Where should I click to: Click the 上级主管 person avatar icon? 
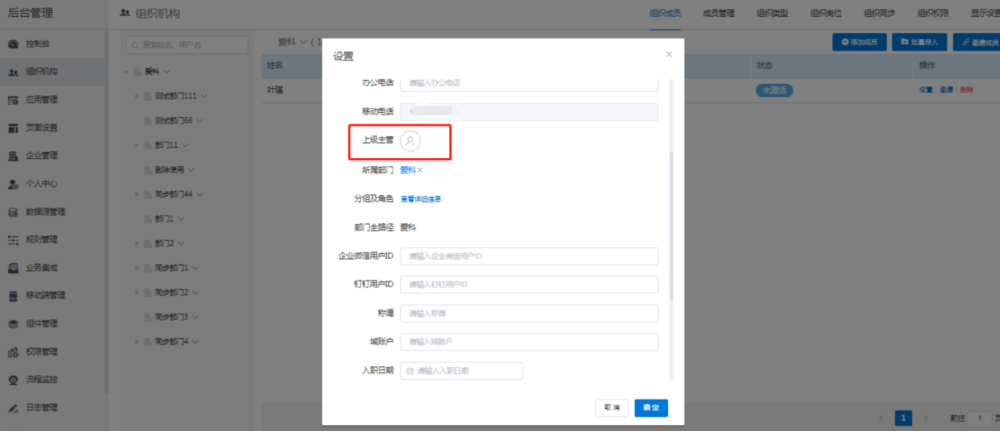[x=410, y=142]
